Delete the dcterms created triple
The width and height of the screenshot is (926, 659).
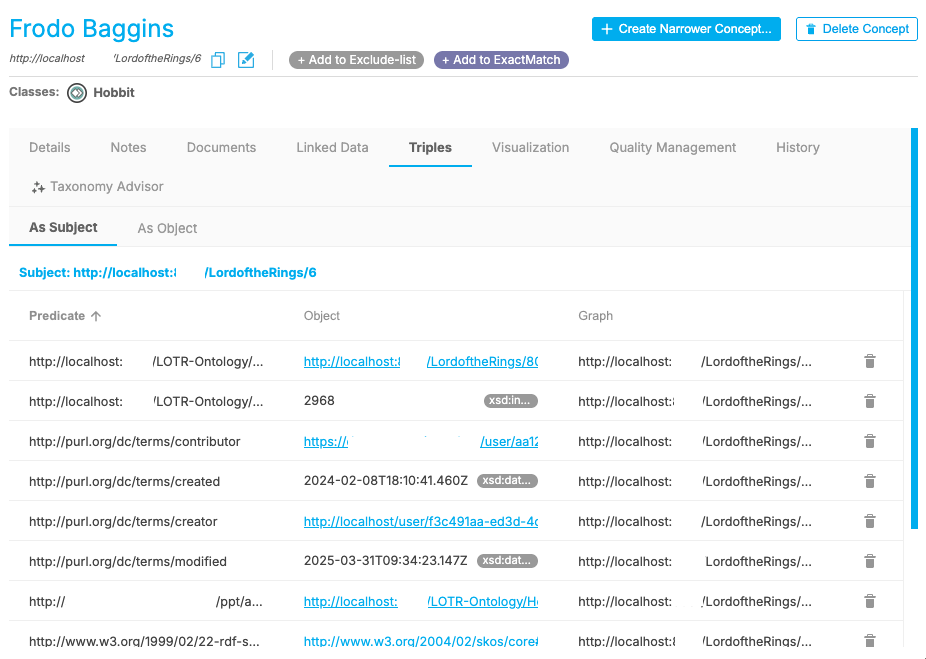tap(870, 481)
